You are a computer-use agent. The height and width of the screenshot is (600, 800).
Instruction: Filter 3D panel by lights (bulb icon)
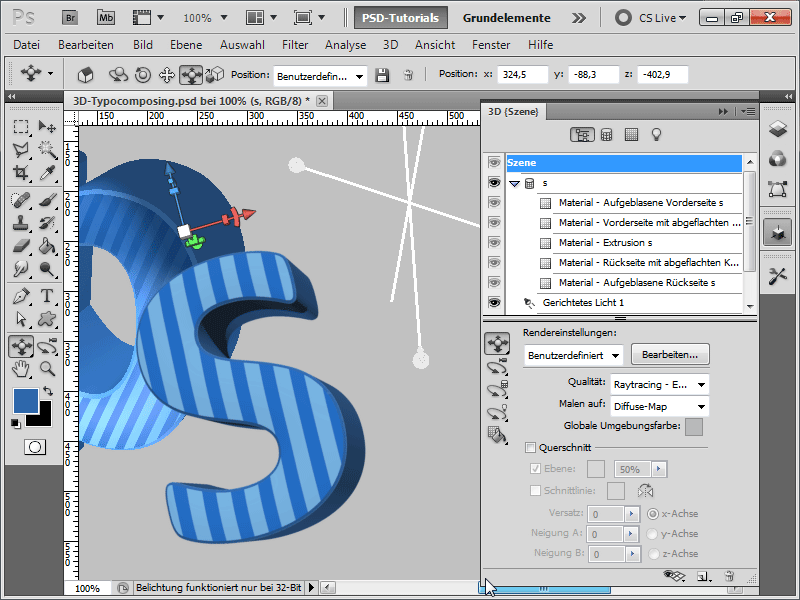tap(656, 135)
